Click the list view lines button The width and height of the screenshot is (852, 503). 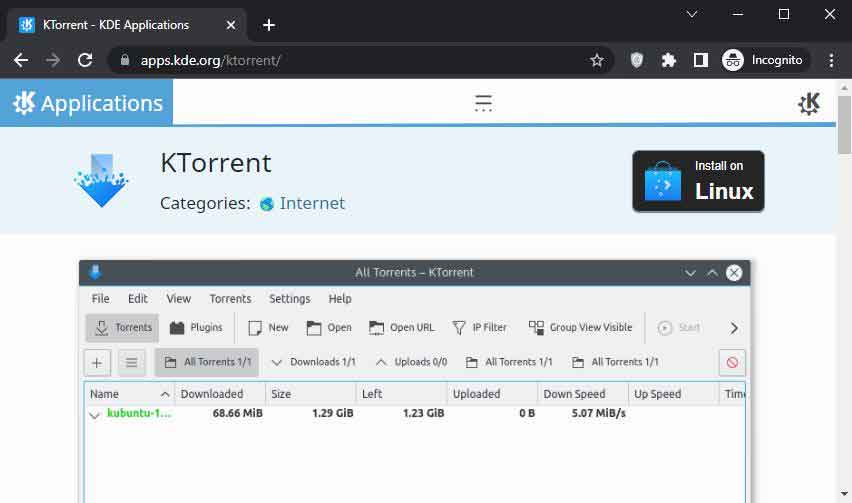[x=131, y=362]
